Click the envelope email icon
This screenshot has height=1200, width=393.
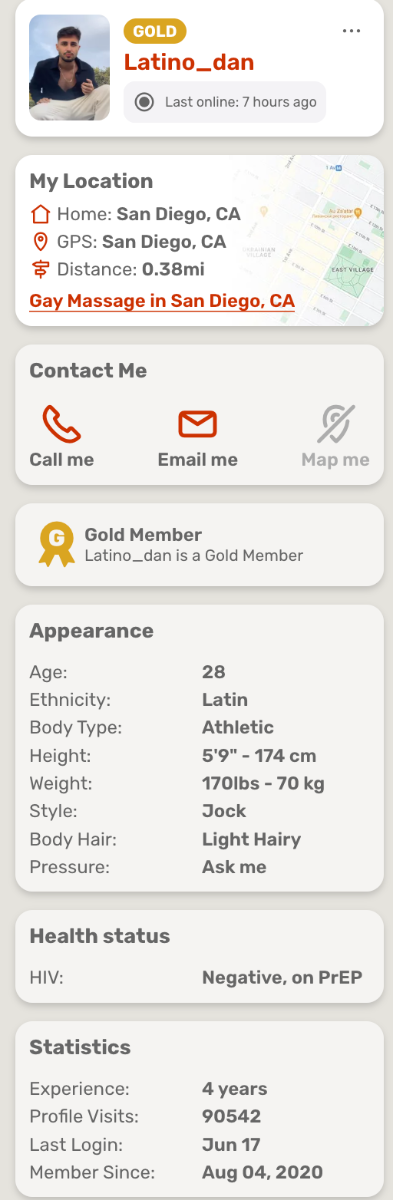198,424
